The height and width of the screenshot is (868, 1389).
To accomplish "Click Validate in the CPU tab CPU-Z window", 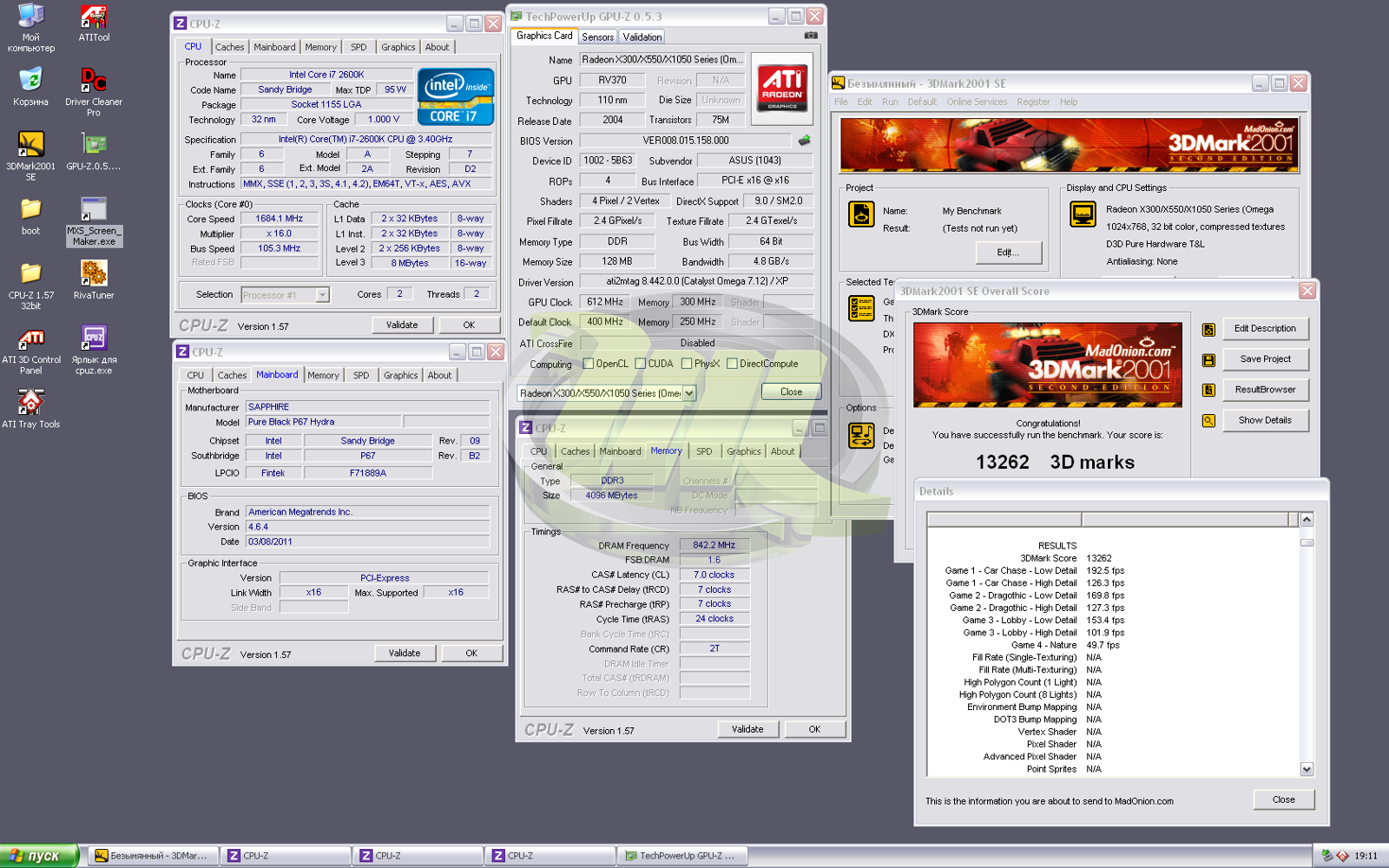I will (x=402, y=325).
